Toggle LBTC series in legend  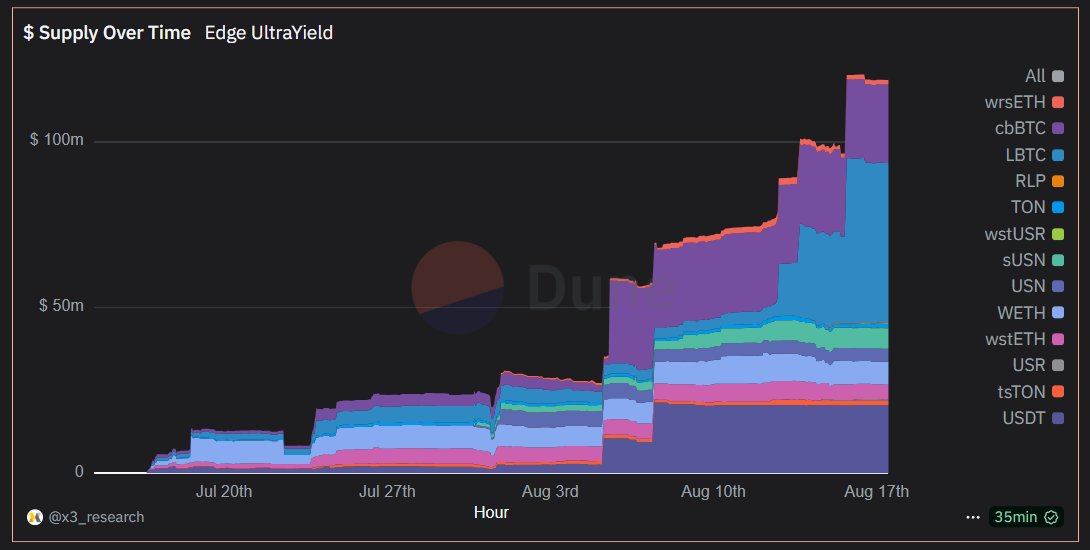tap(1034, 155)
